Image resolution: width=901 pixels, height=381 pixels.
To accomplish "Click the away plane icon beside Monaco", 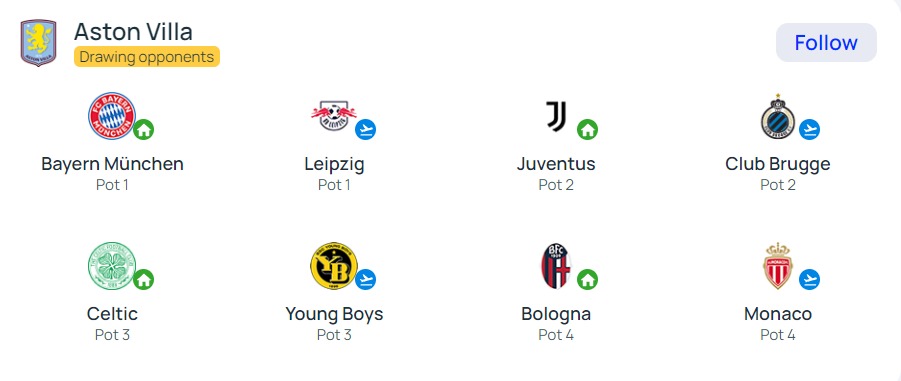I will [x=810, y=280].
